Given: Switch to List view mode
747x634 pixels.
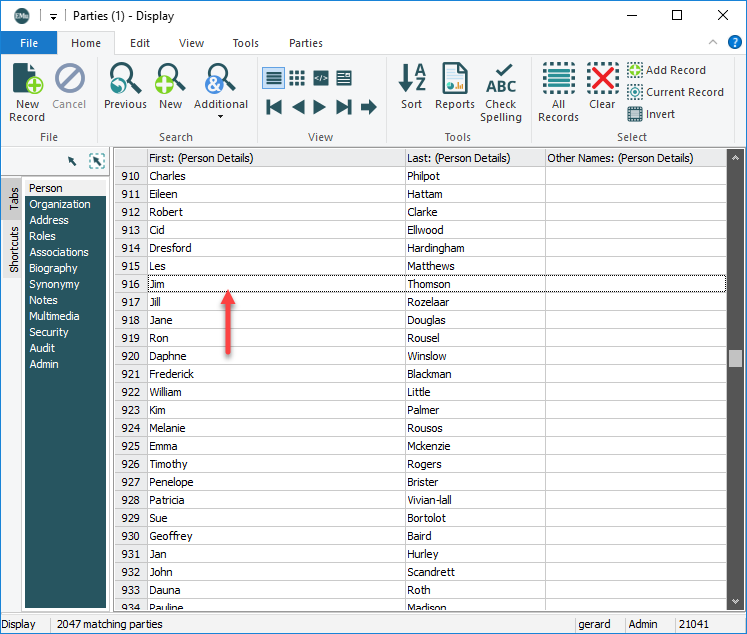Looking at the screenshot, I should coord(273,78).
